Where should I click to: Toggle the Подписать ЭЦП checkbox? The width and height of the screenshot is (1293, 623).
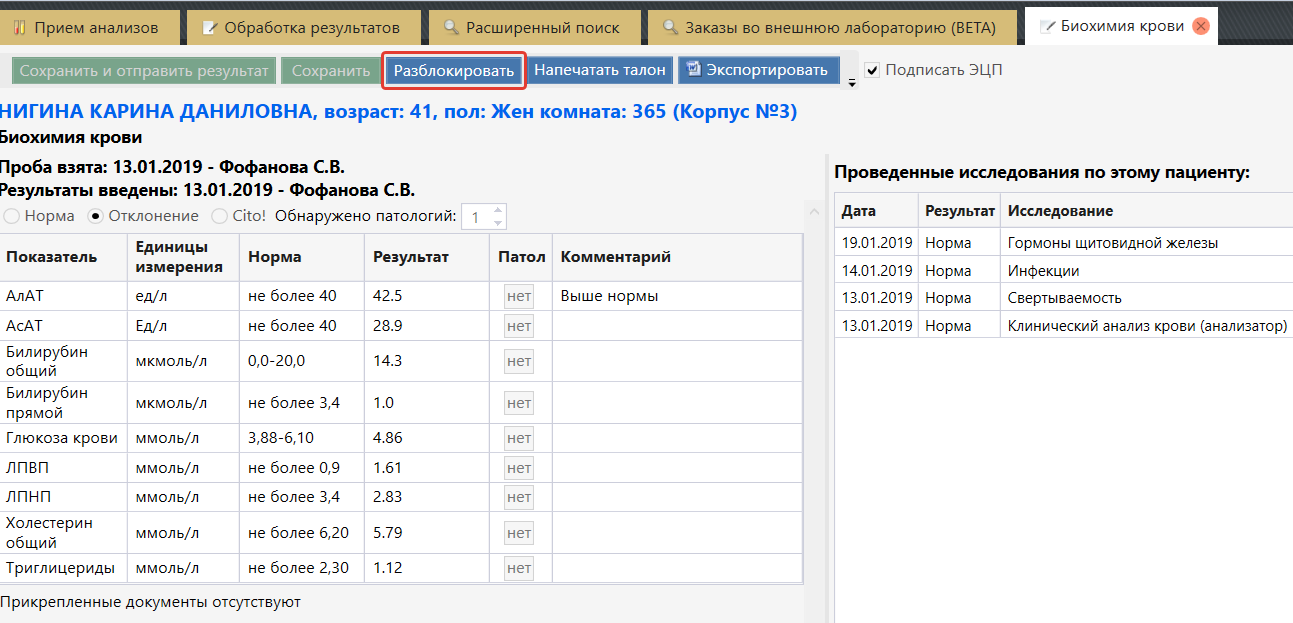pos(873,70)
